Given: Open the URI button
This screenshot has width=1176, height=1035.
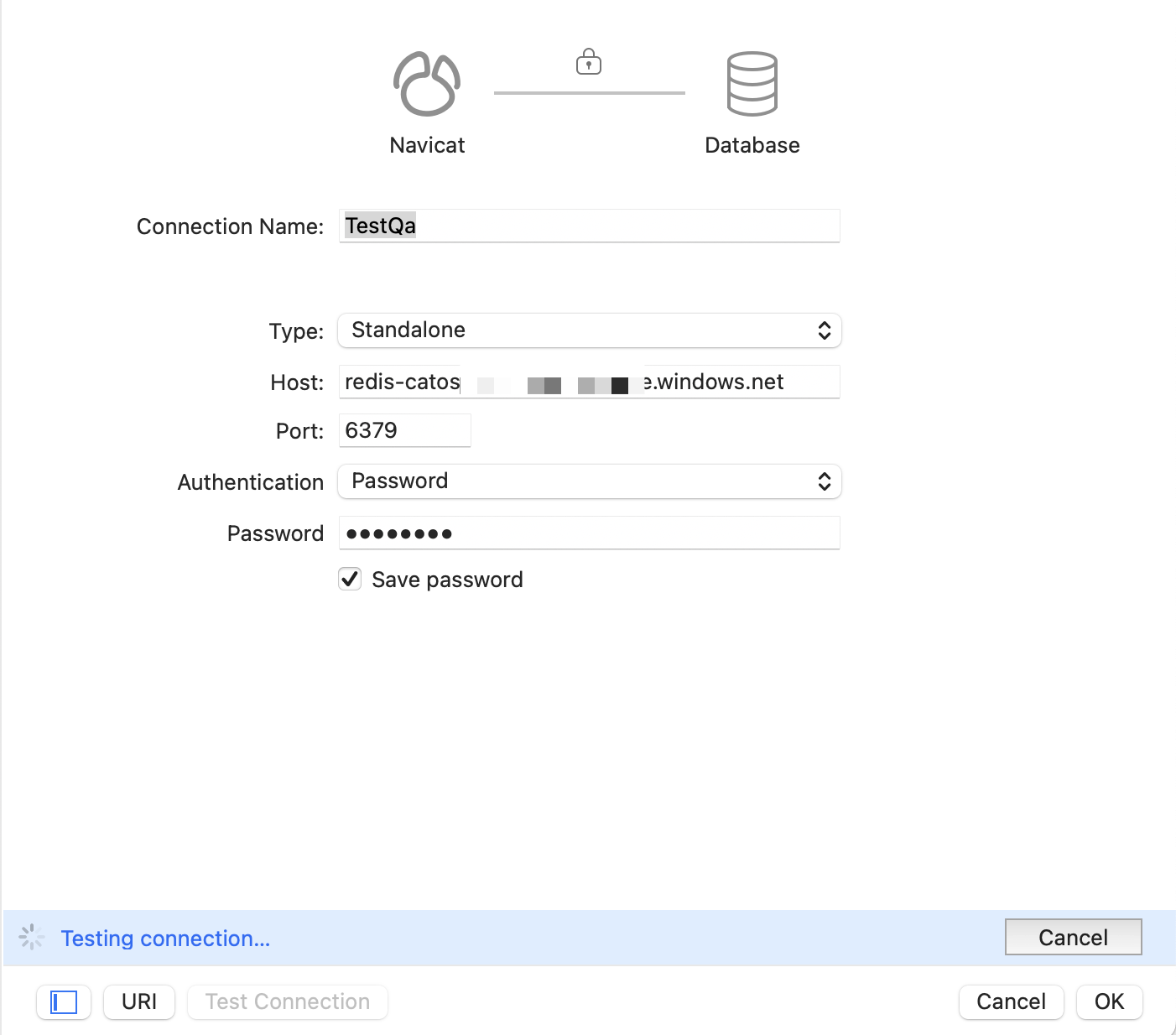Looking at the screenshot, I should tap(139, 1001).
